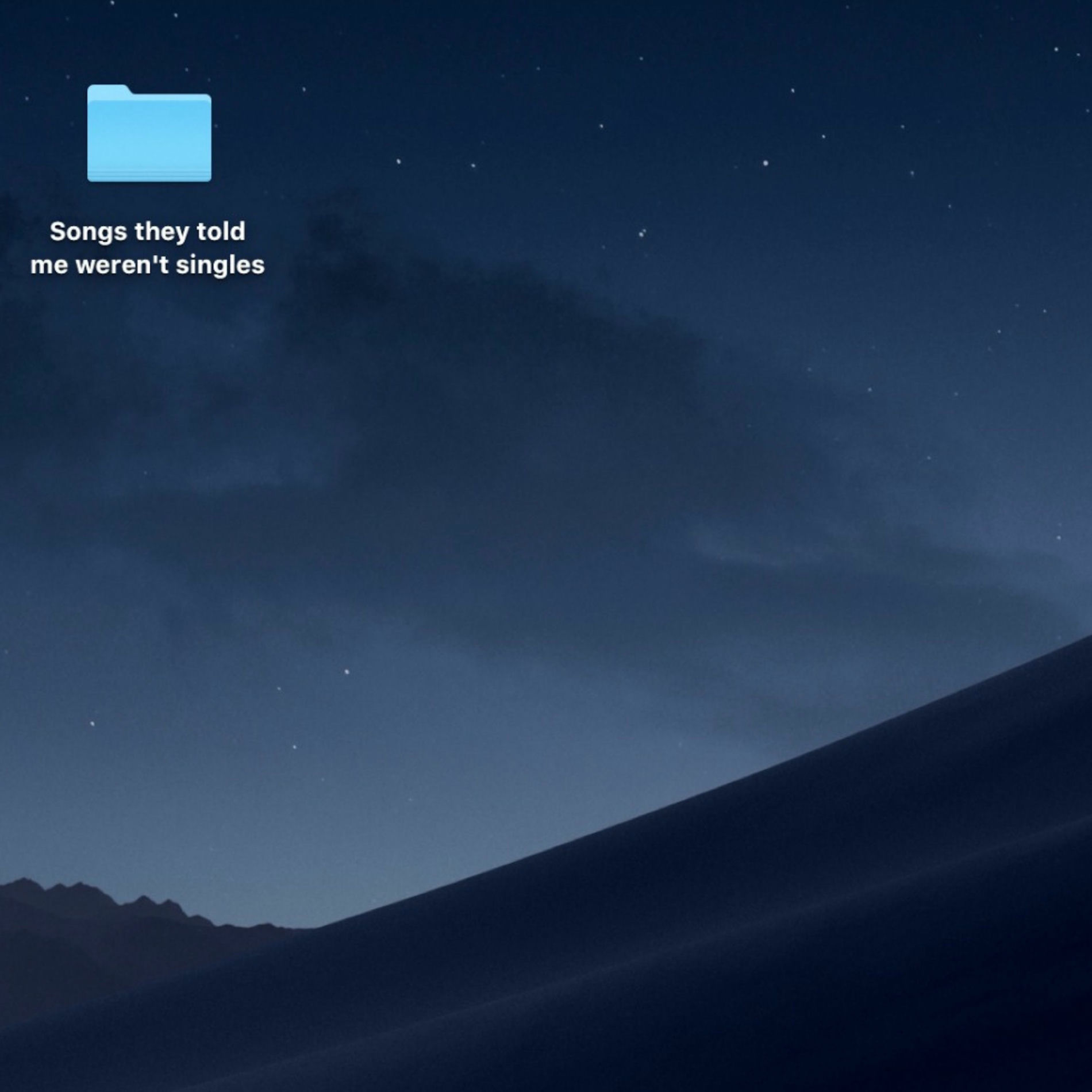Deselect by clicking the empty starry sky

tap(690, 86)
